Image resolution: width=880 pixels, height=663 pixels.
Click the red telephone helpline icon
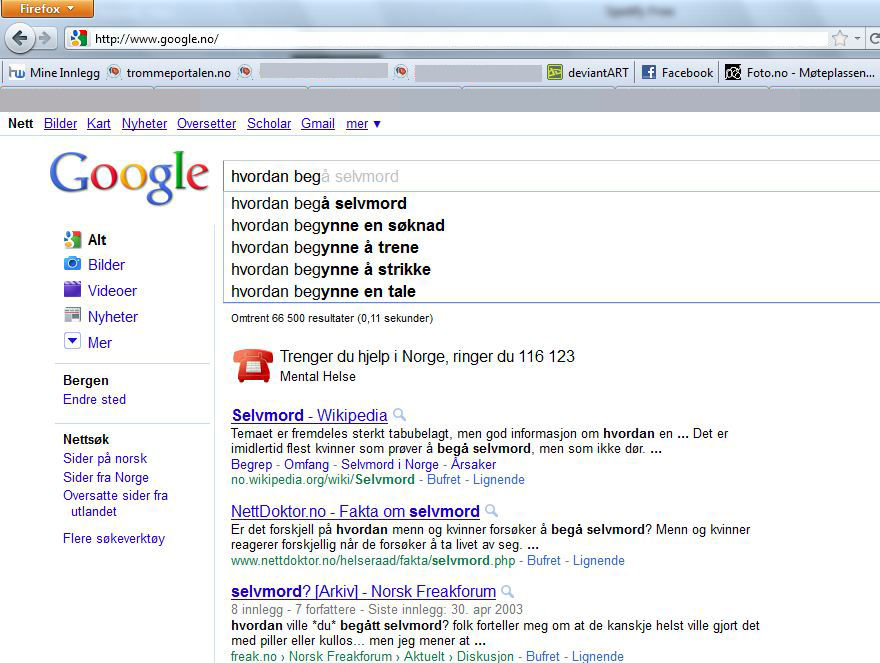pos(253,365)
